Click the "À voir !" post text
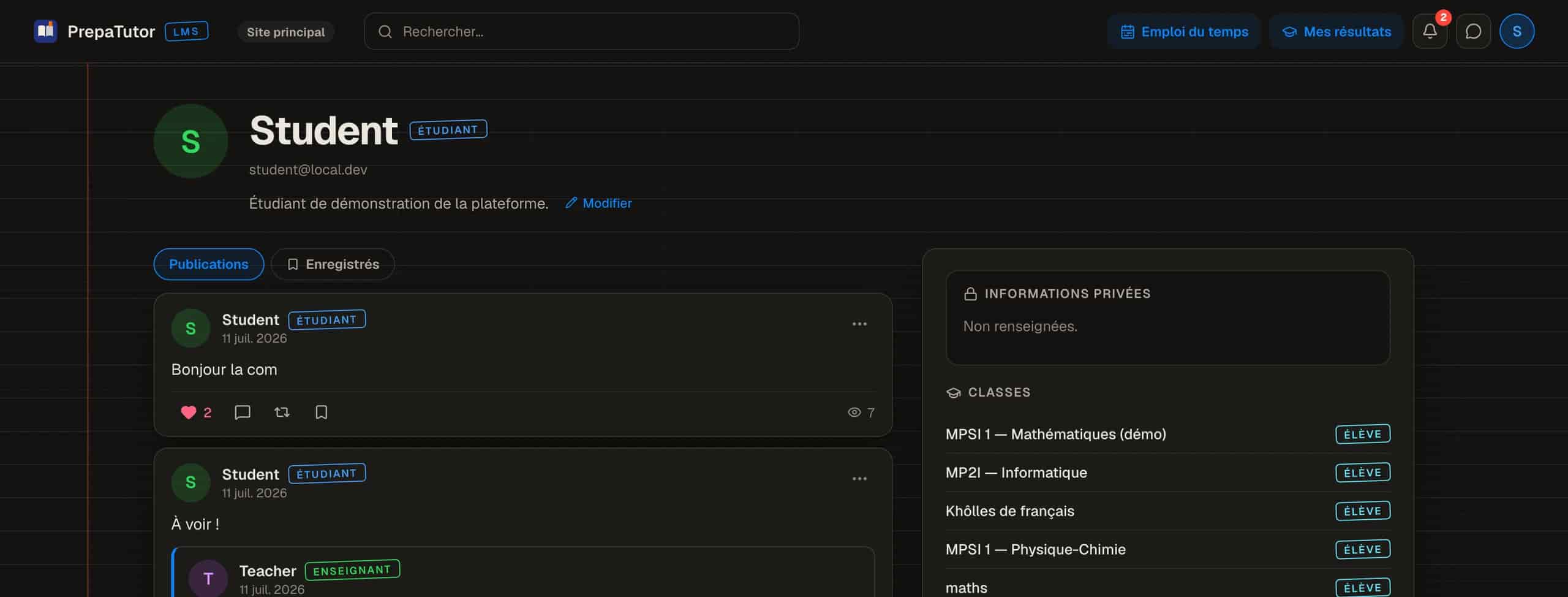Viewport: 1568px width, 597px height. coord(195,524)
